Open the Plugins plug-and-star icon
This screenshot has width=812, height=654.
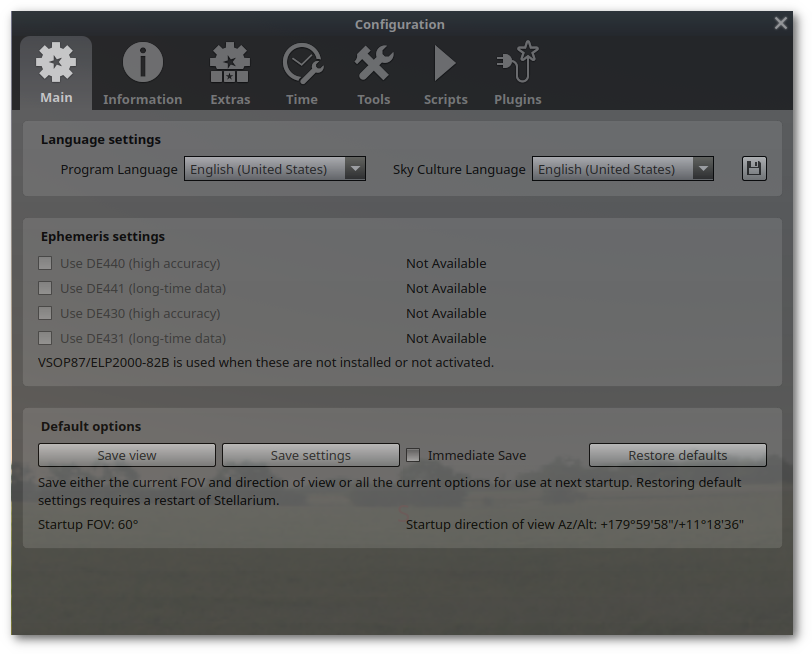tap(517, 62)
